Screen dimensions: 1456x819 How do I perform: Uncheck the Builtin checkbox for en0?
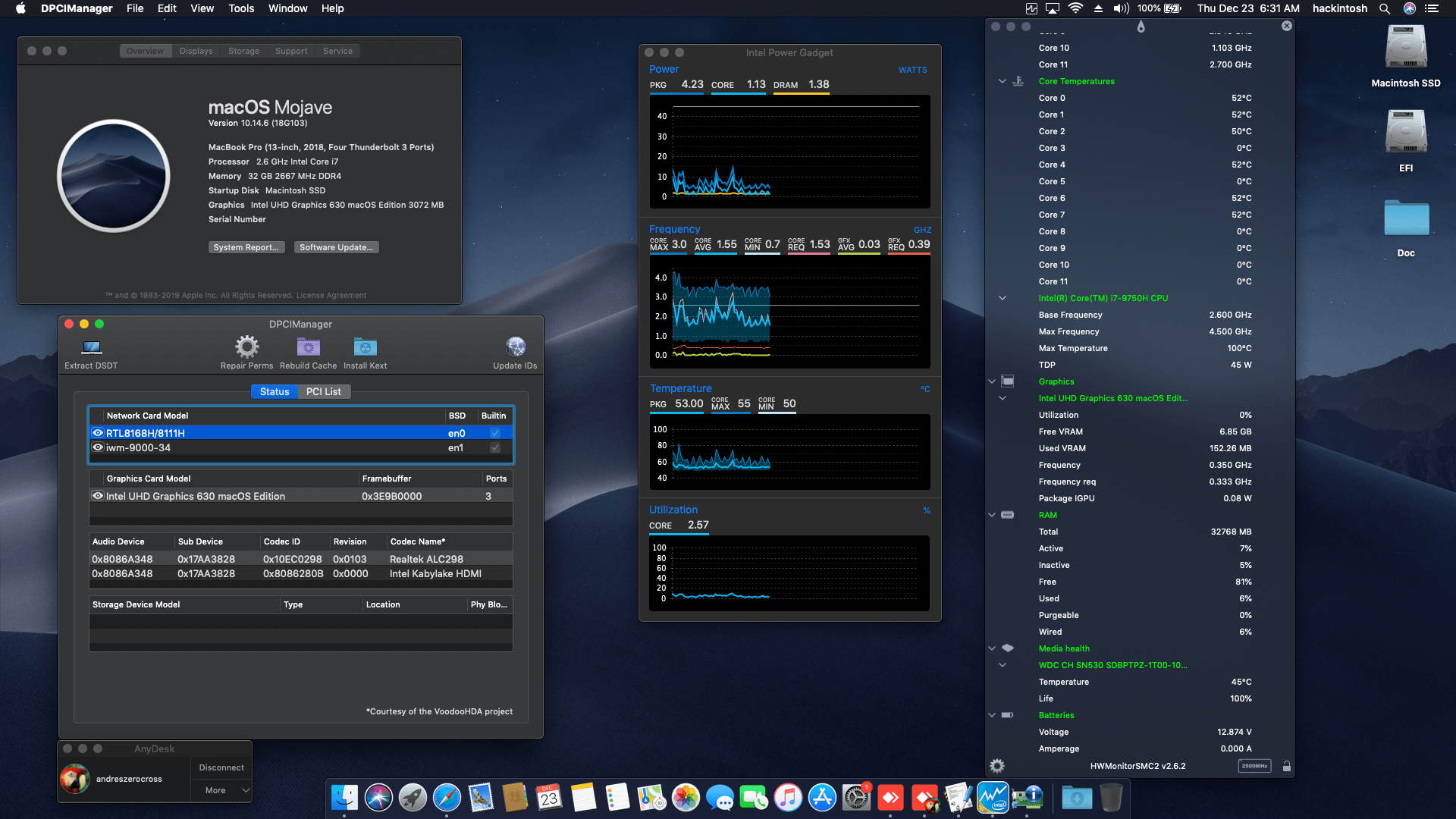pos(494,432)
